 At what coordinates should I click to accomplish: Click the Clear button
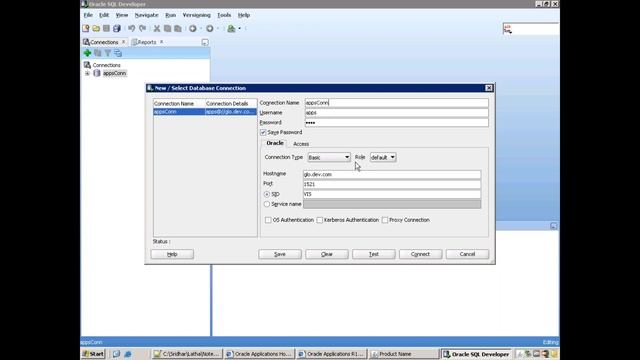click(327, 254)
